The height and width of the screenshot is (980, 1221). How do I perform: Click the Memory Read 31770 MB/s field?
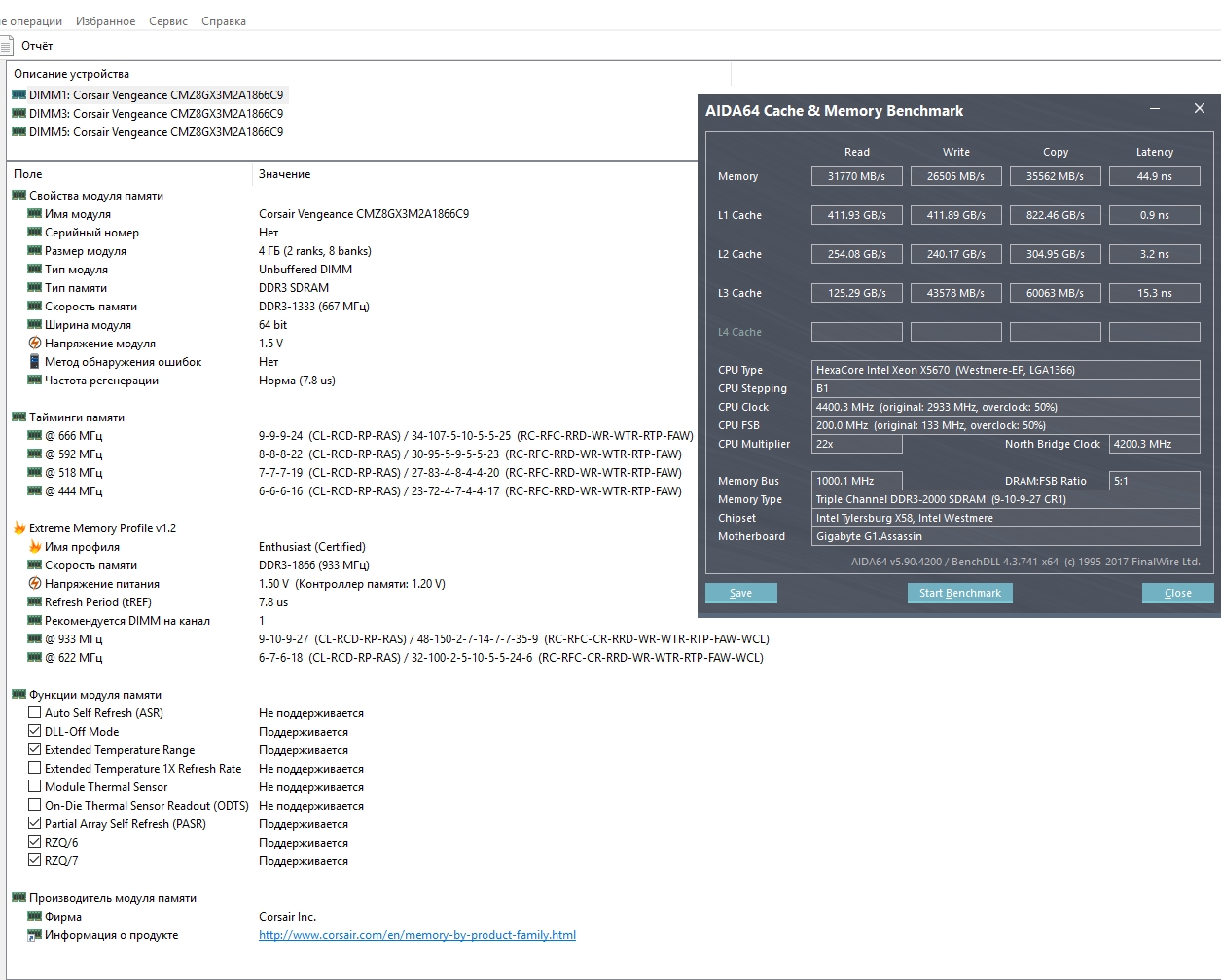point(856,176)
